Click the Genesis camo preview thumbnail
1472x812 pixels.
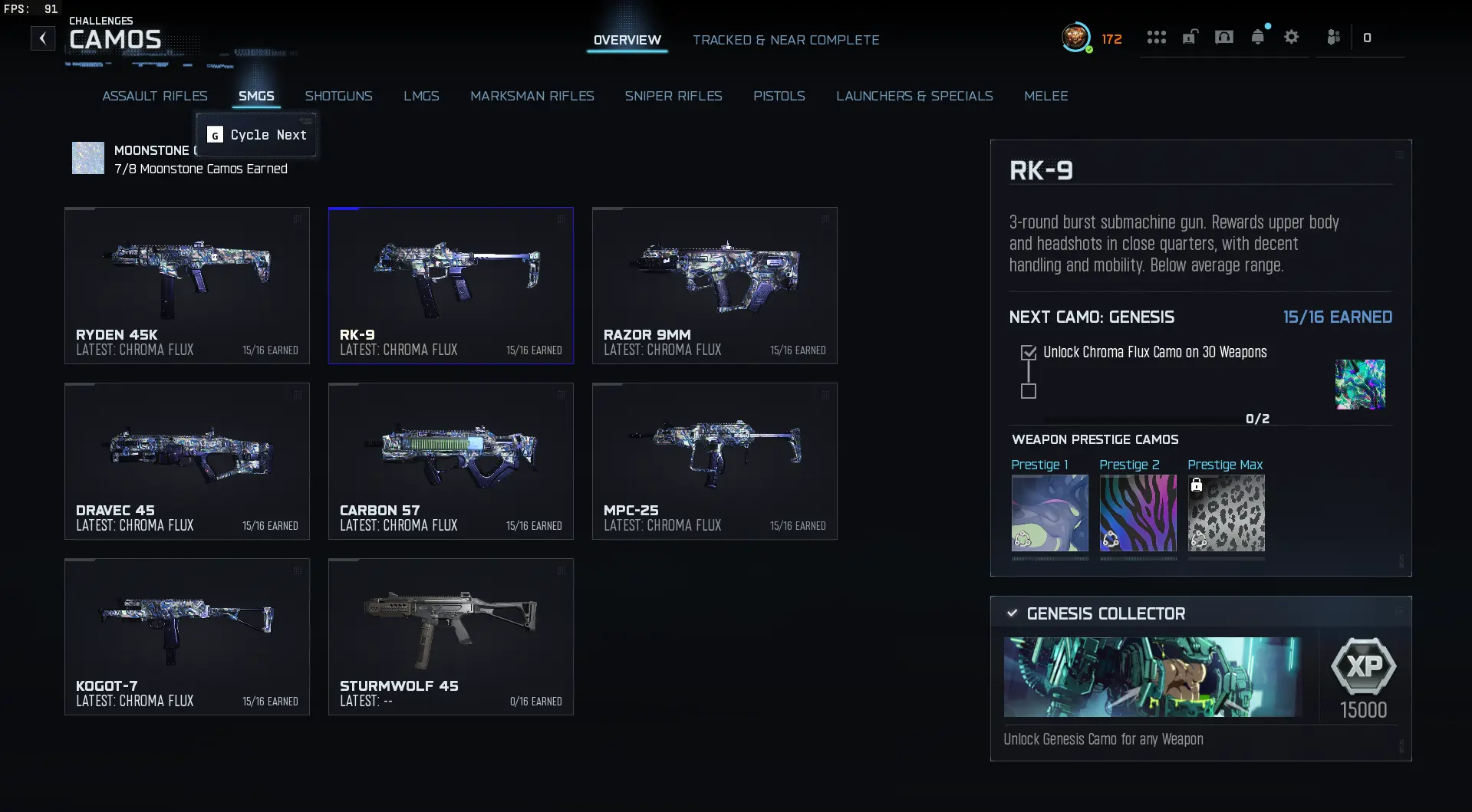[x=1360, y=384]
